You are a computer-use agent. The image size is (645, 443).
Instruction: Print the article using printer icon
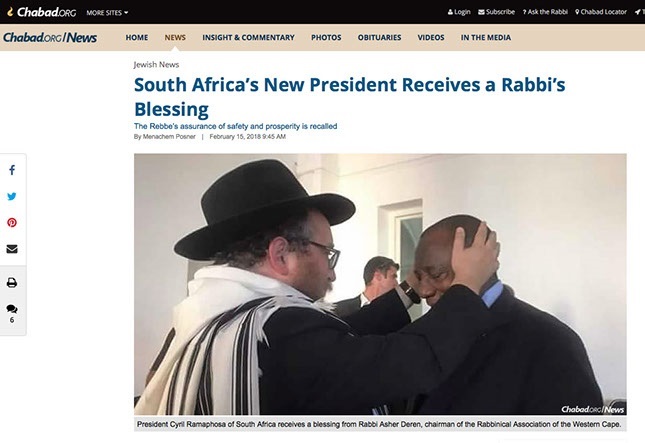click(x=12, y=283)
